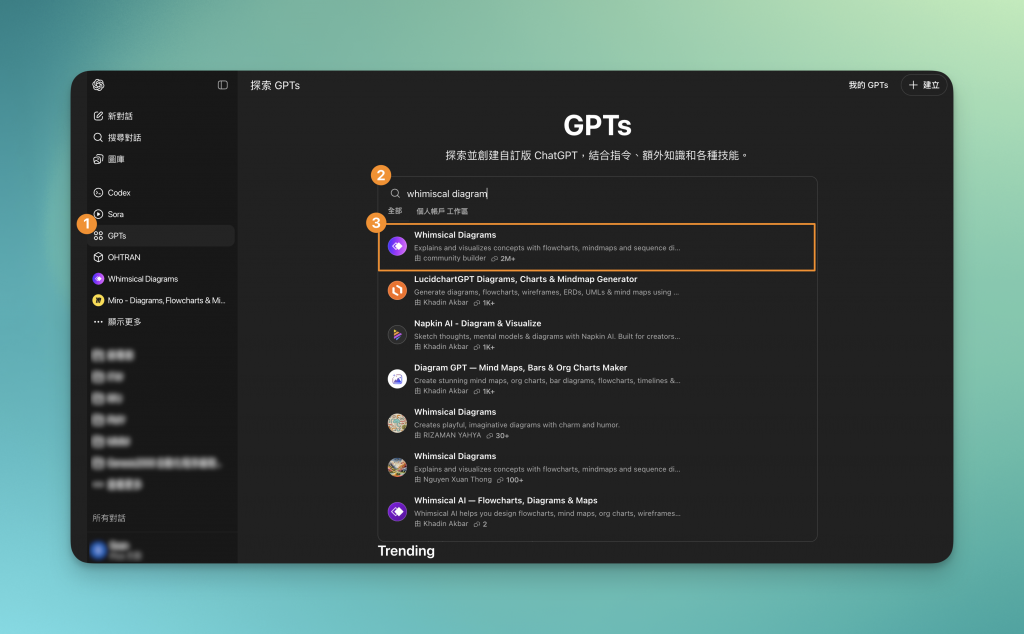This screenshot has width=1024, height=634.
Task: Open 我的 GPTs
Action: pos(868,85)
